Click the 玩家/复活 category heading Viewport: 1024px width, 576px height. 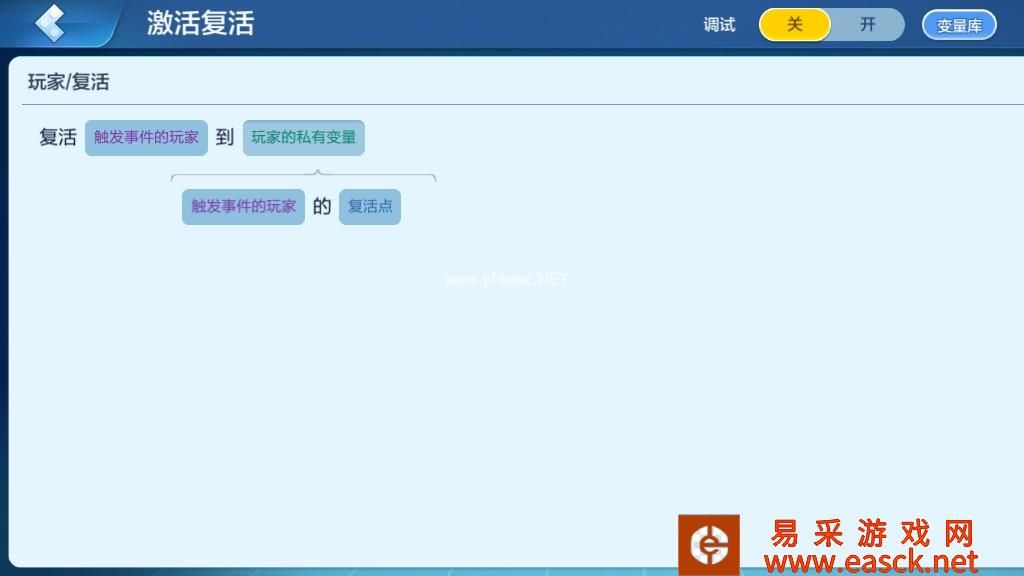pos(69,82)
